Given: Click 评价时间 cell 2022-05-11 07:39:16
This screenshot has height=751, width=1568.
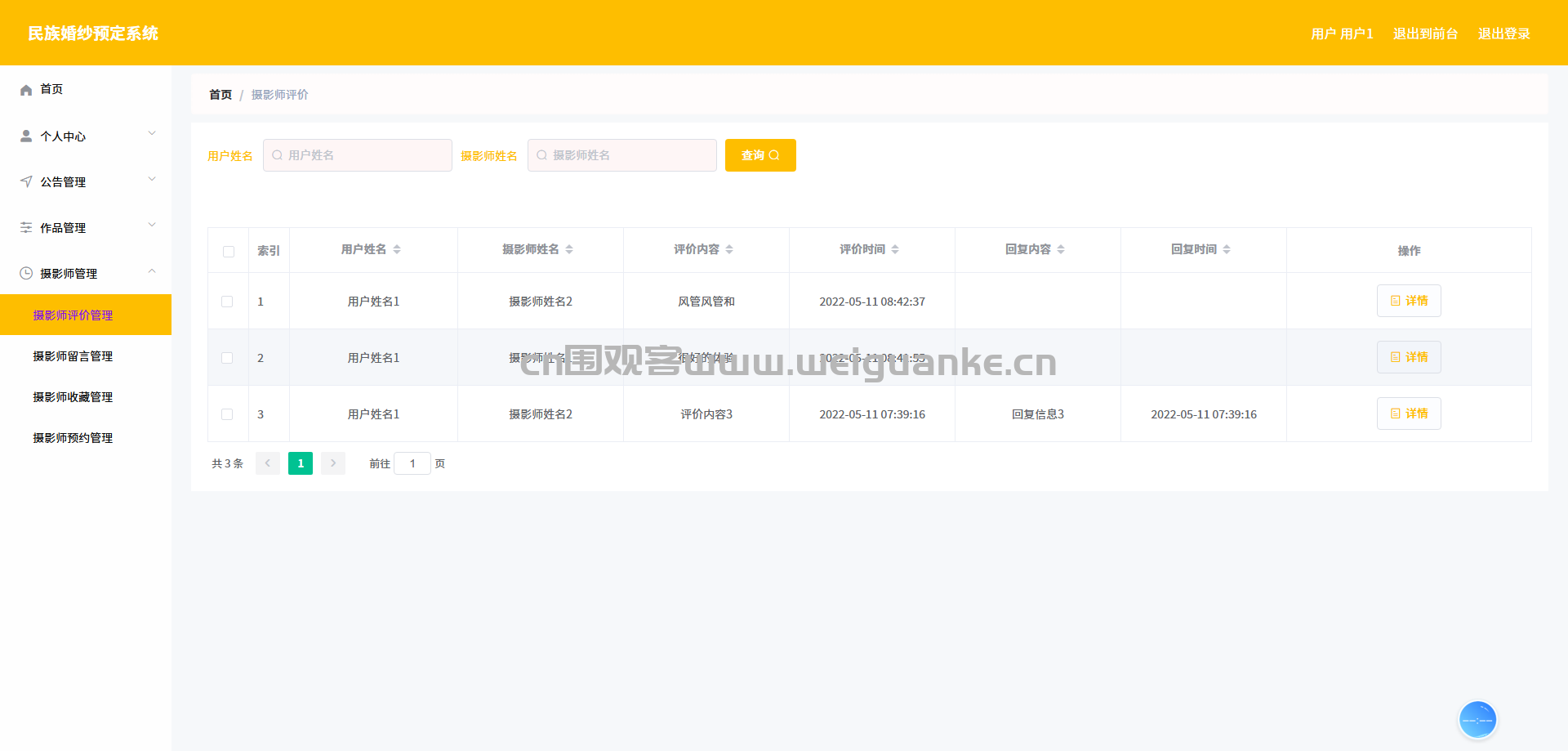Looking at the screenshot, I should (x=872, y=414).
